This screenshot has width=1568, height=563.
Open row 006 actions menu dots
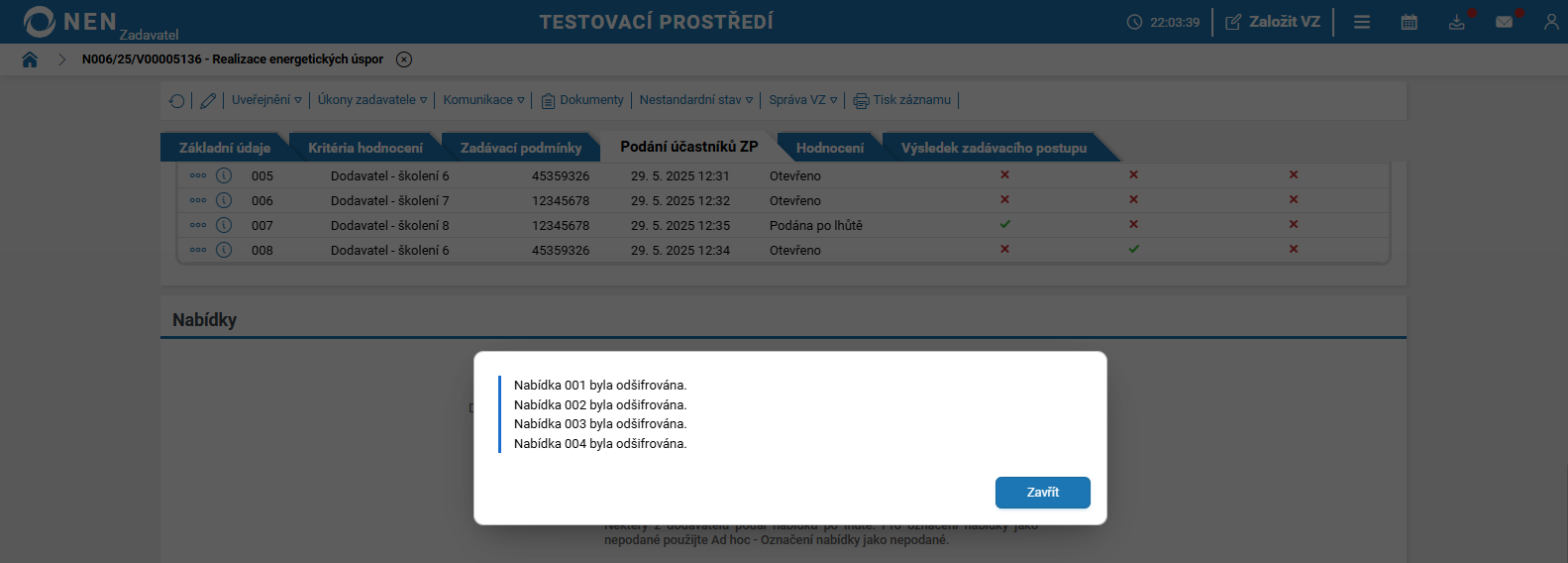(x=198, y=200)
